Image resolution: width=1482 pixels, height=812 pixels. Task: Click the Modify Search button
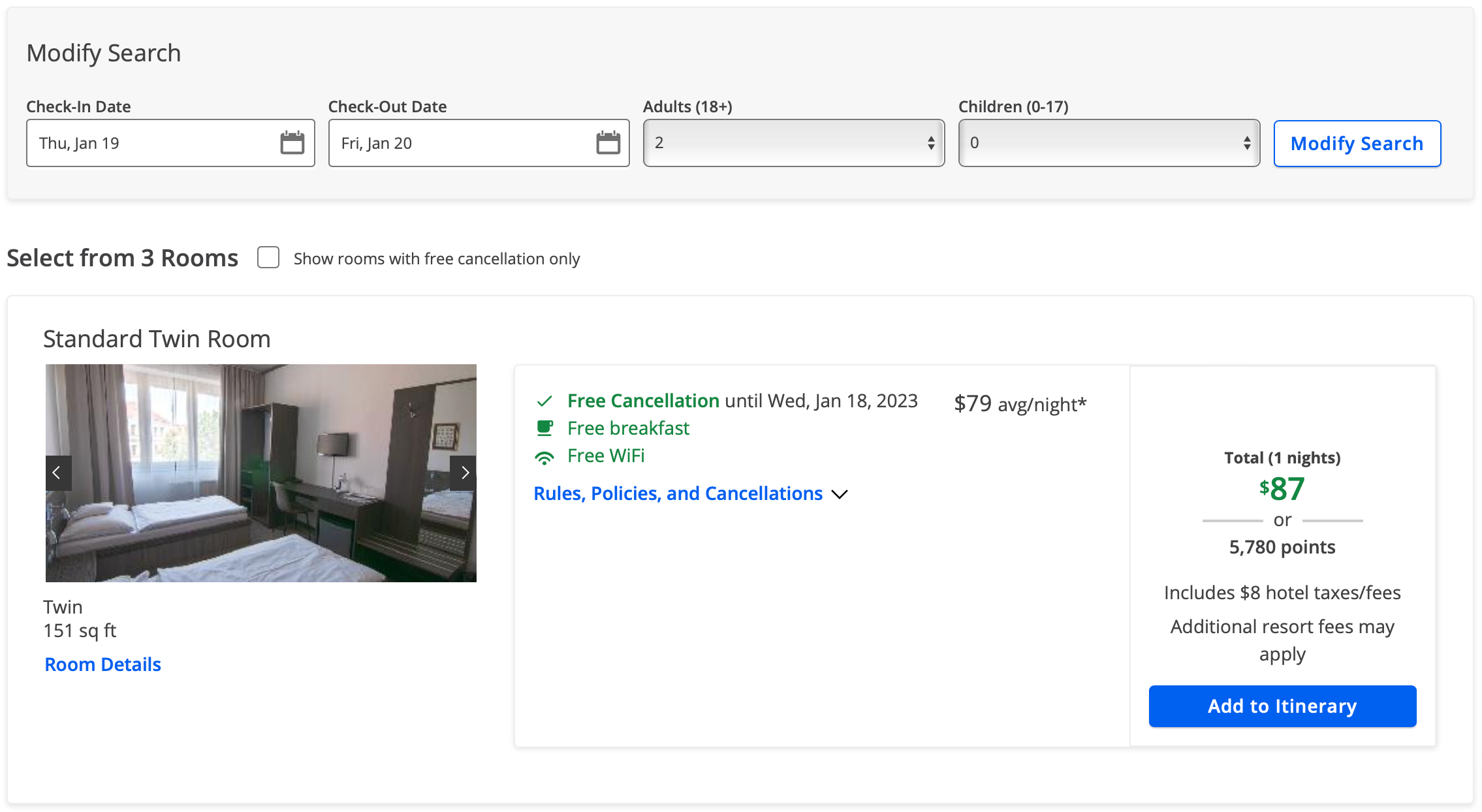(x=1357, y=144)
